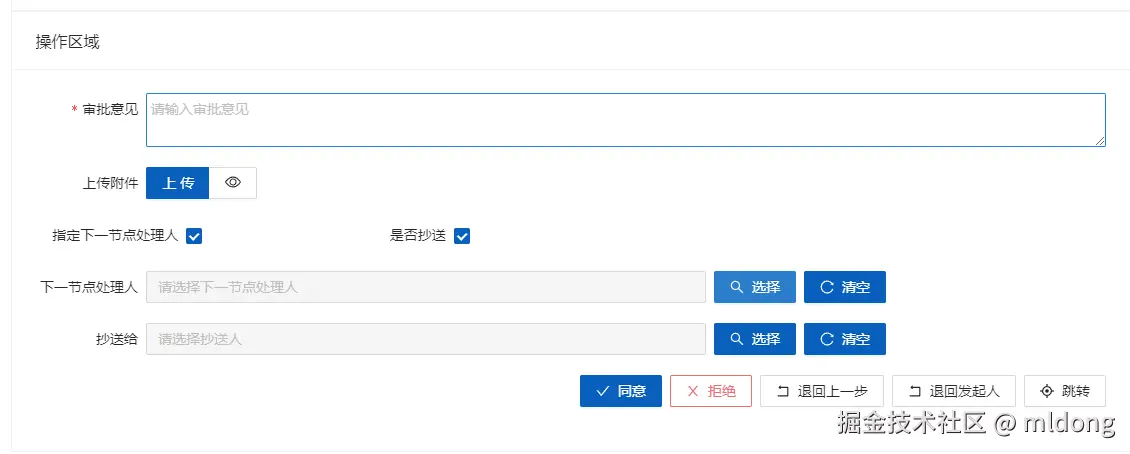Toggle the 是否抄送 checkbox
This screenshot has width=1130, height=454.
coord(462,236)
